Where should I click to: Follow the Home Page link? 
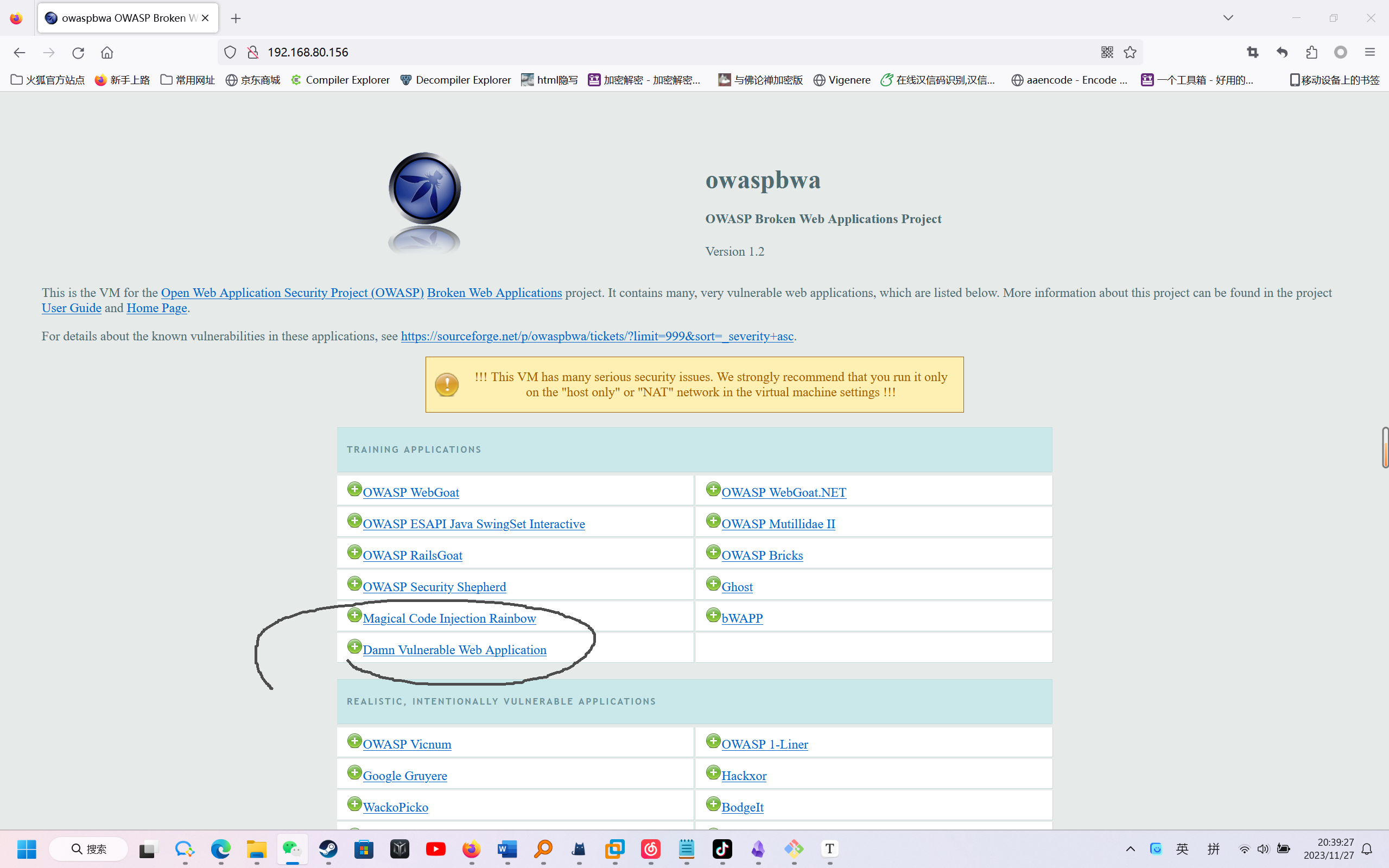pyautogui.click(x=157, y=308)
